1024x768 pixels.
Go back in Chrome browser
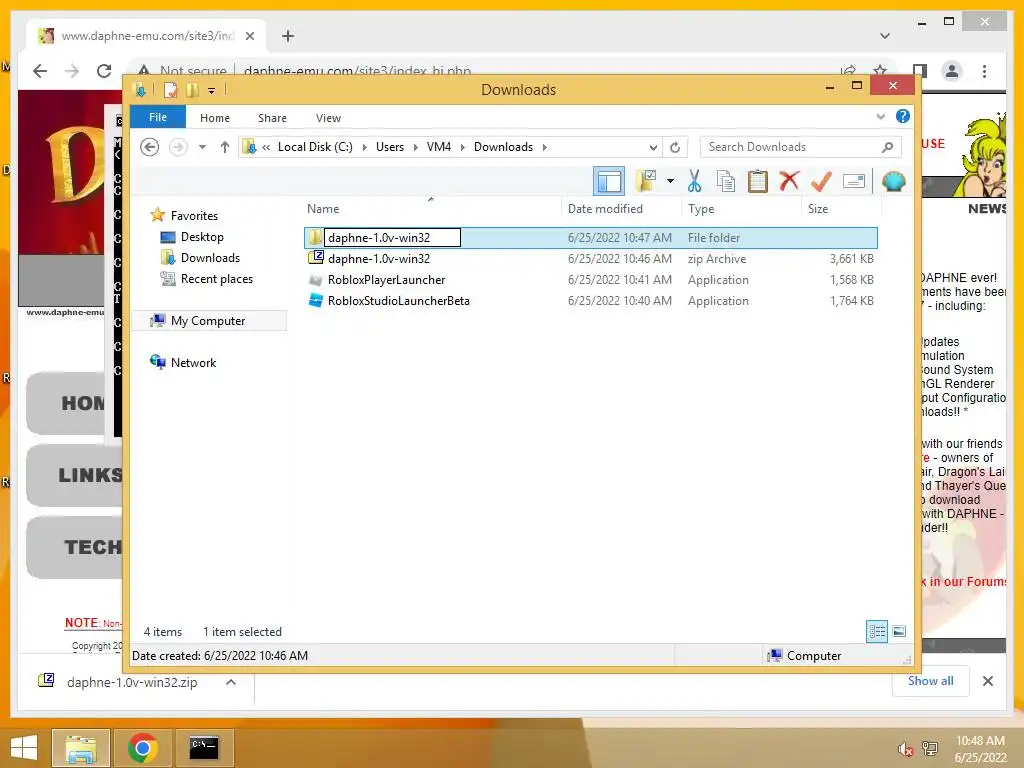(40, 71)
